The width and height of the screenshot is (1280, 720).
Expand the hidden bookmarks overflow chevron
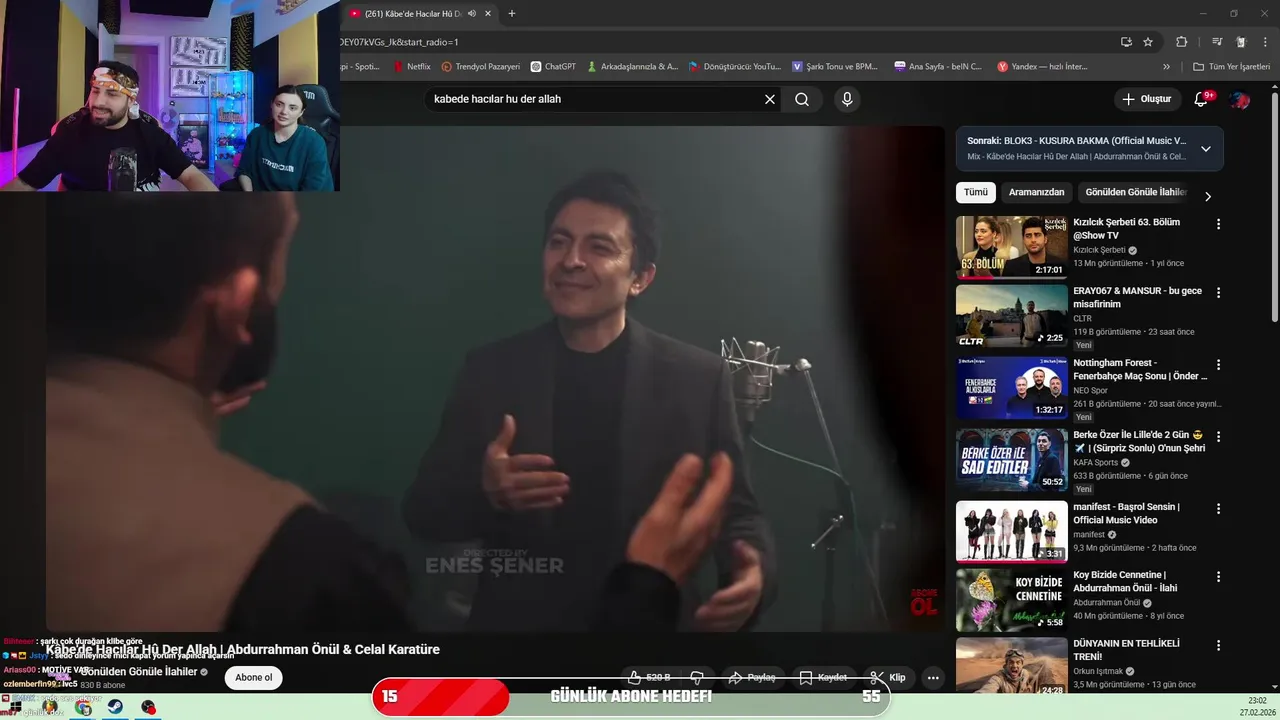(1166, 67)
